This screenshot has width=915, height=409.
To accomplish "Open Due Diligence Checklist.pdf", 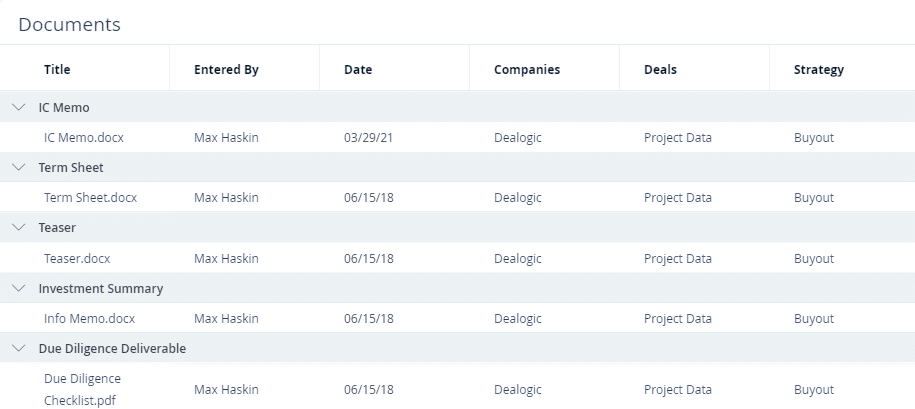I will pos(82,390).
